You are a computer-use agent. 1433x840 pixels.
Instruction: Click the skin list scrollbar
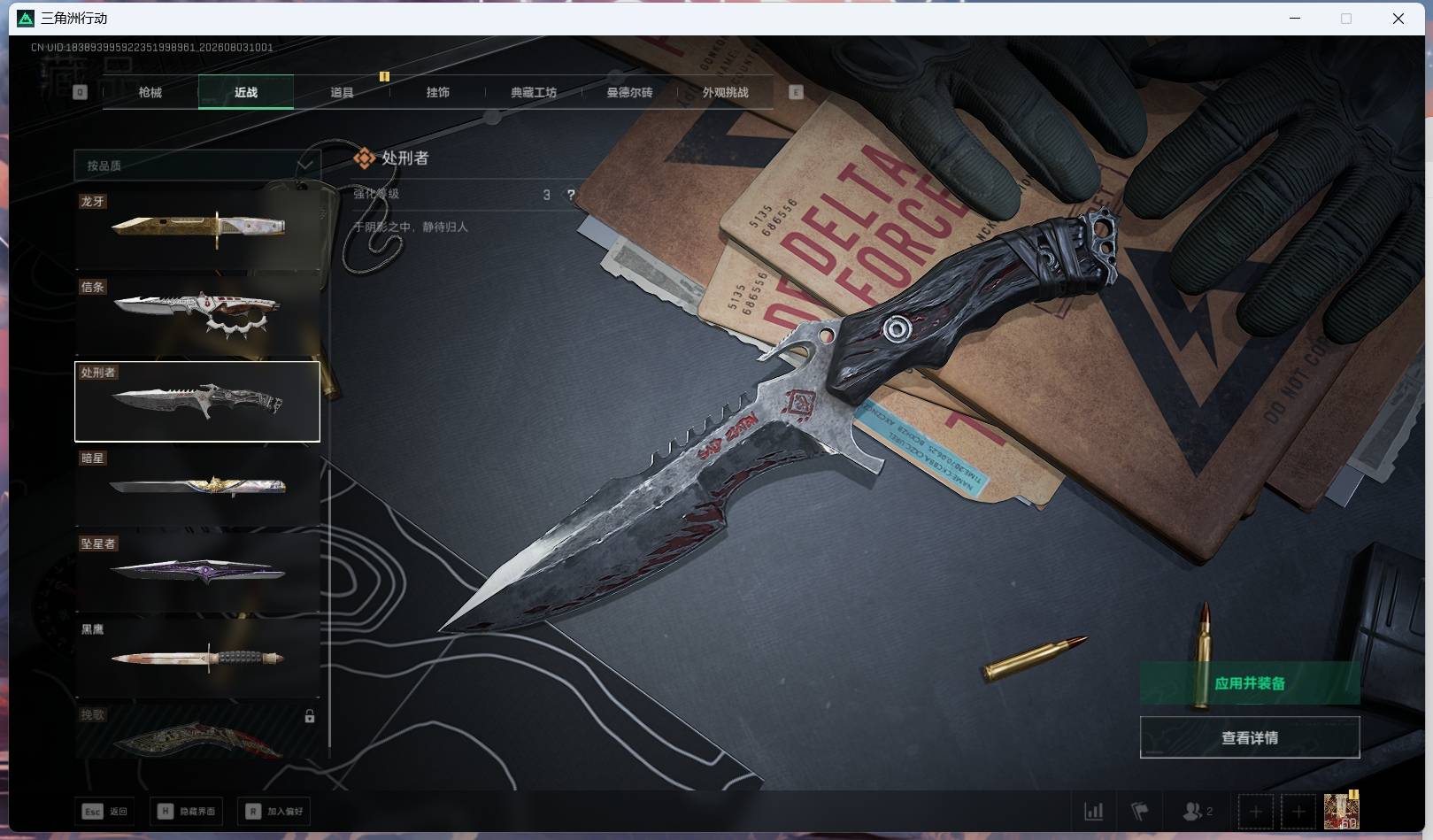(329, 609)
